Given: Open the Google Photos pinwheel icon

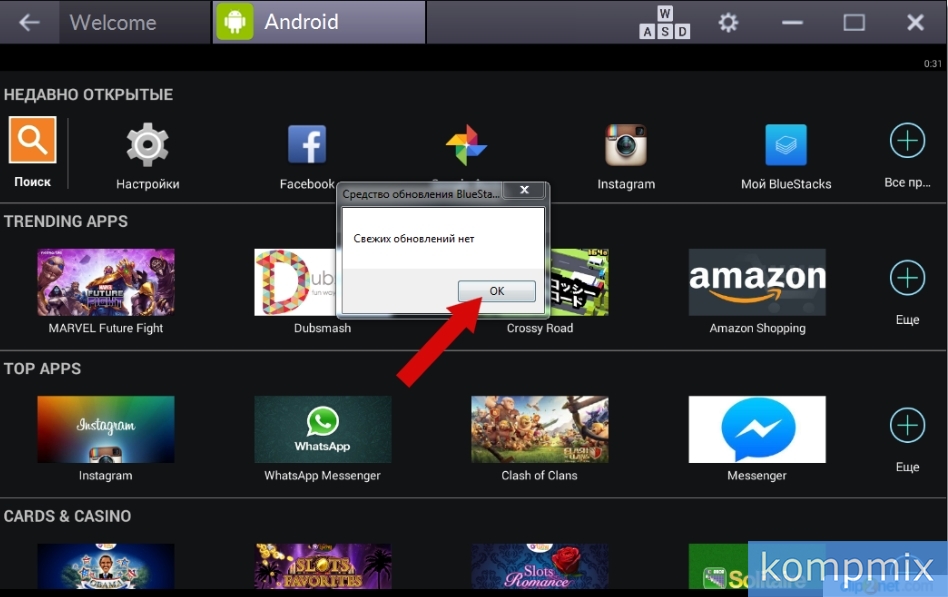Looking at the screenshot, I should [x=466, y=145].
